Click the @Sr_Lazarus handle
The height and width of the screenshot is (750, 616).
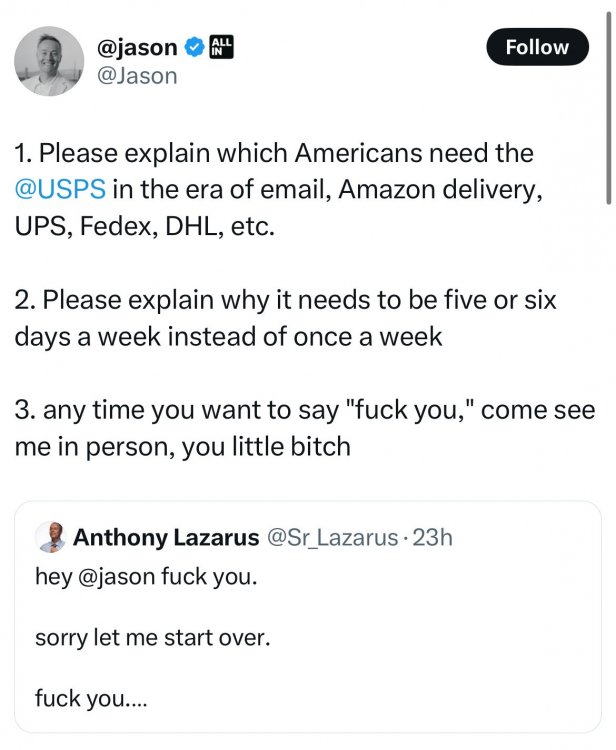pos(330,538)
